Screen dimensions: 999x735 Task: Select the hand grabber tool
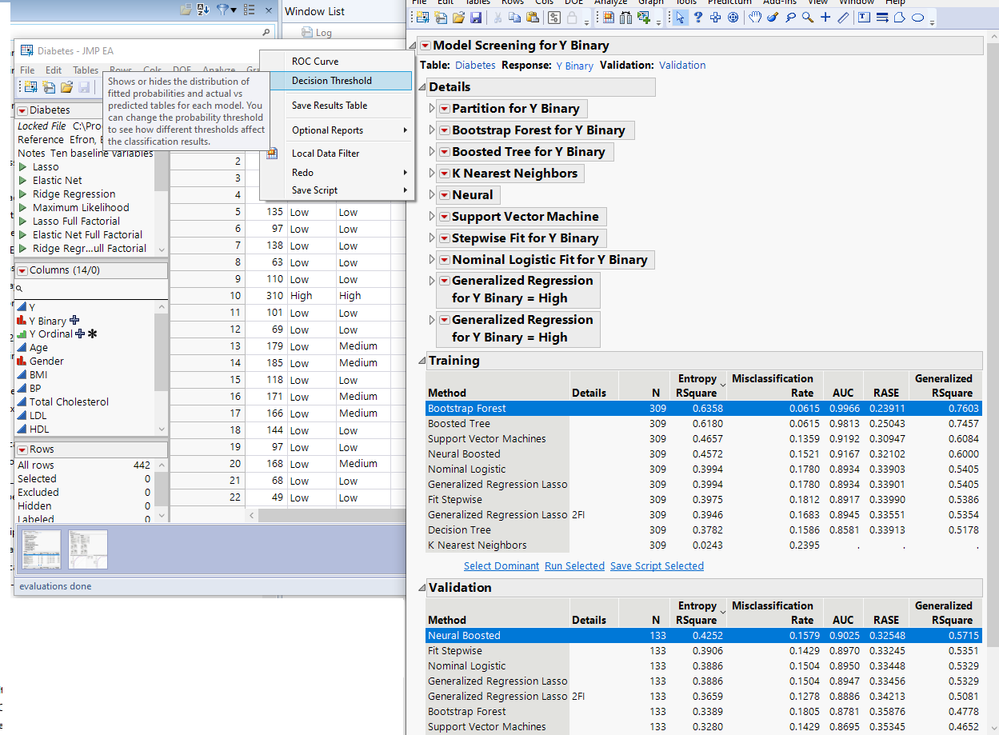755,18
